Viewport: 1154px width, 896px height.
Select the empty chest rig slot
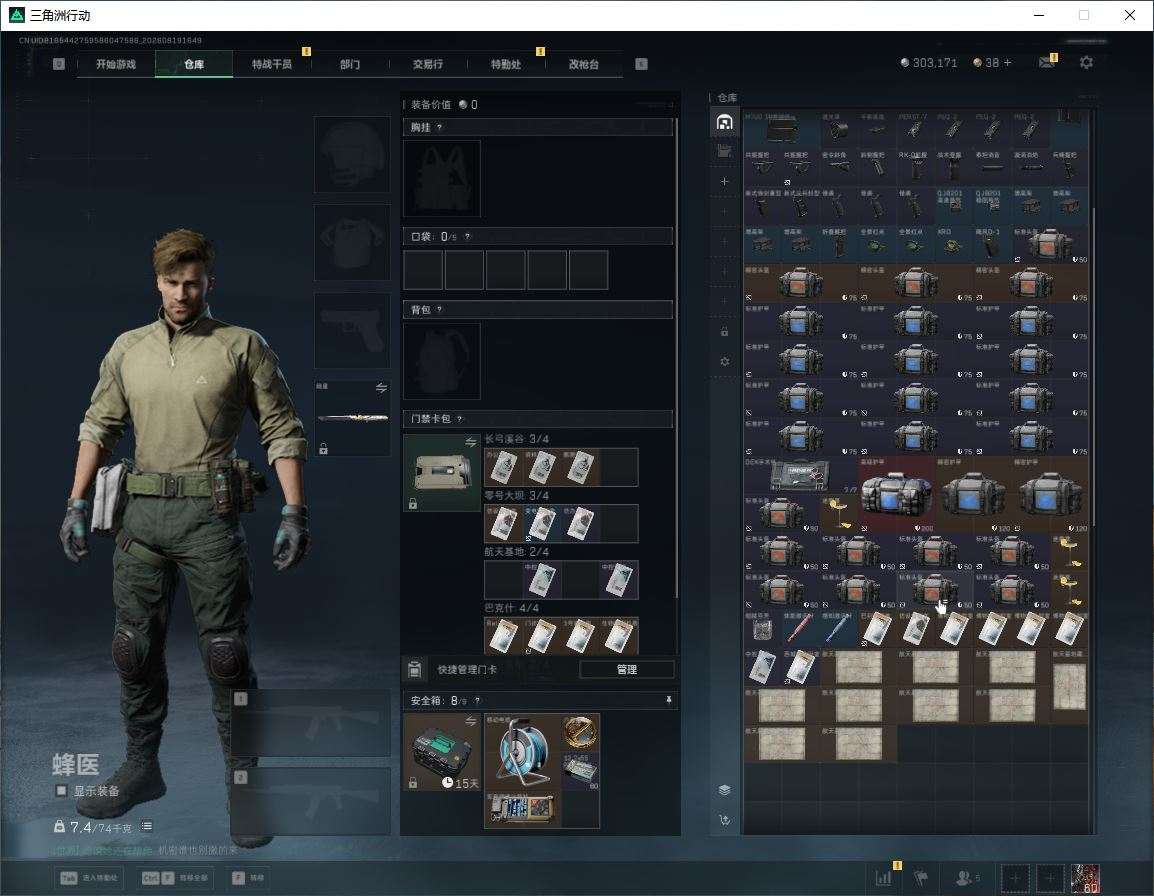coord(442,178)
